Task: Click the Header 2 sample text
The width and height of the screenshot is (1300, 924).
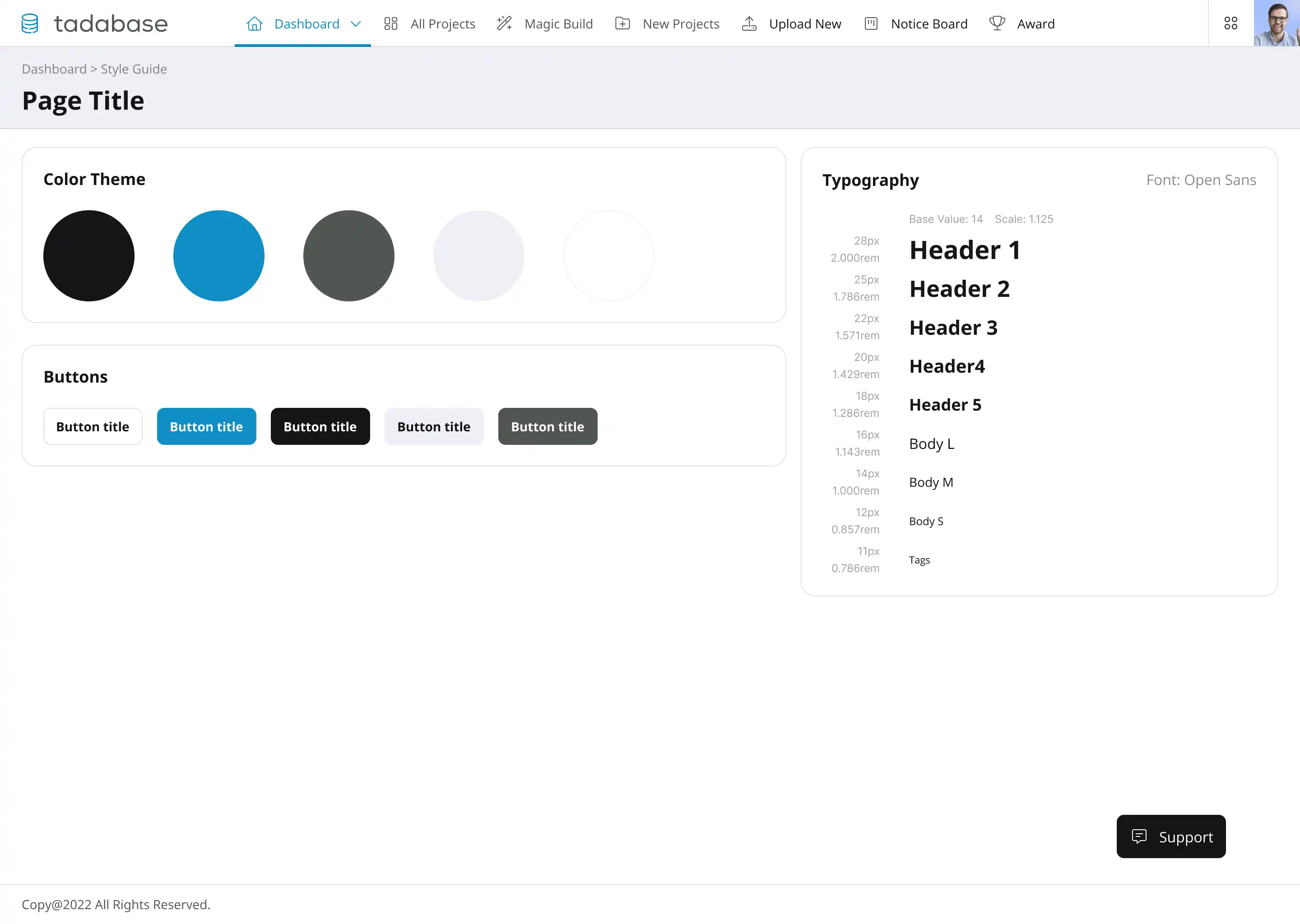Action: coord(960,288)
